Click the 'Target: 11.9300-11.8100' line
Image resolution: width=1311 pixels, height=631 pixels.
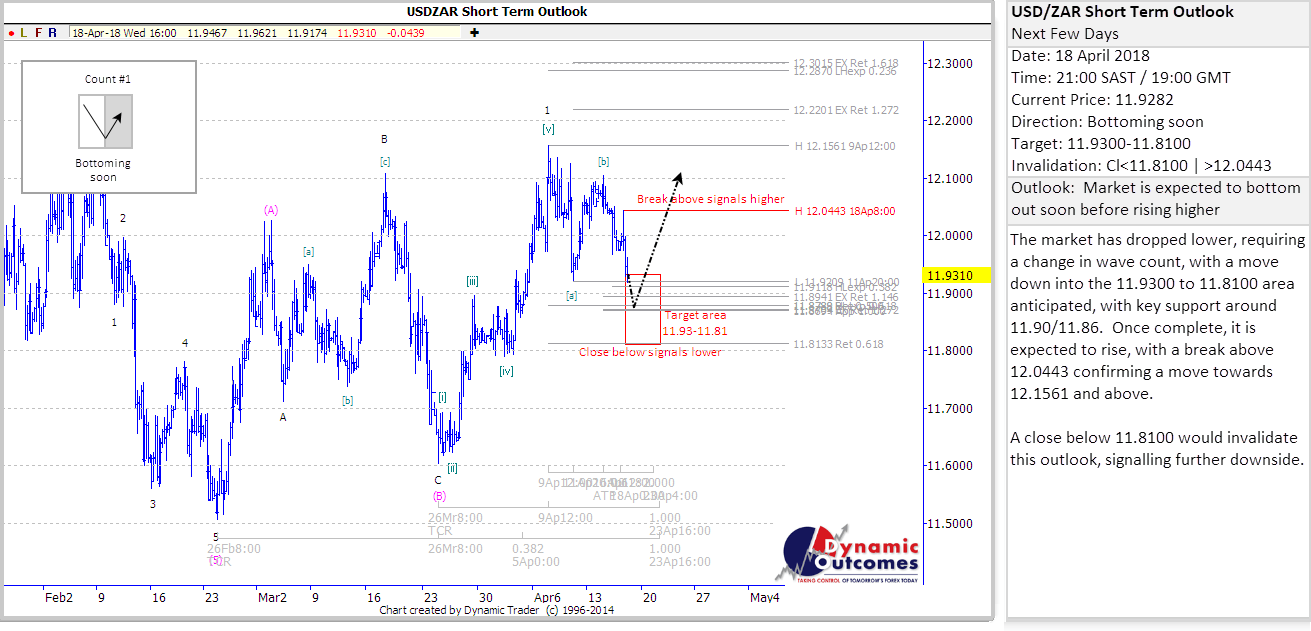(x=1101, y=144)
